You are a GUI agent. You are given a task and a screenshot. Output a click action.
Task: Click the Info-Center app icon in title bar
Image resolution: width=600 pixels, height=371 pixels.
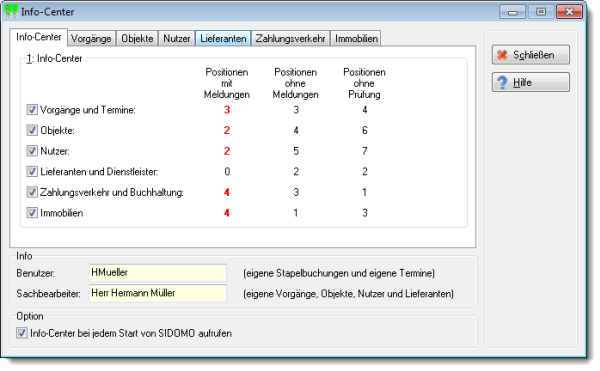click(11, 11)
